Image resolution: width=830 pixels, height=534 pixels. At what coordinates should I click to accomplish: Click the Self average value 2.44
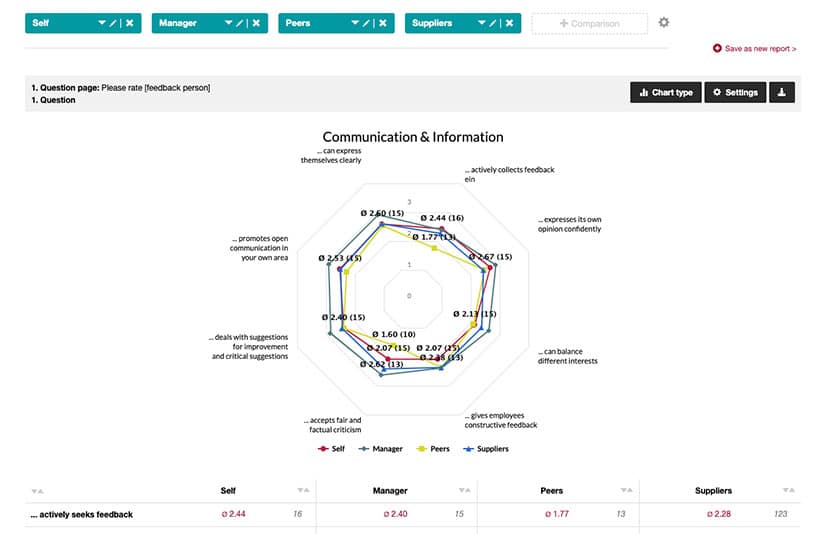tap(233, 514)
